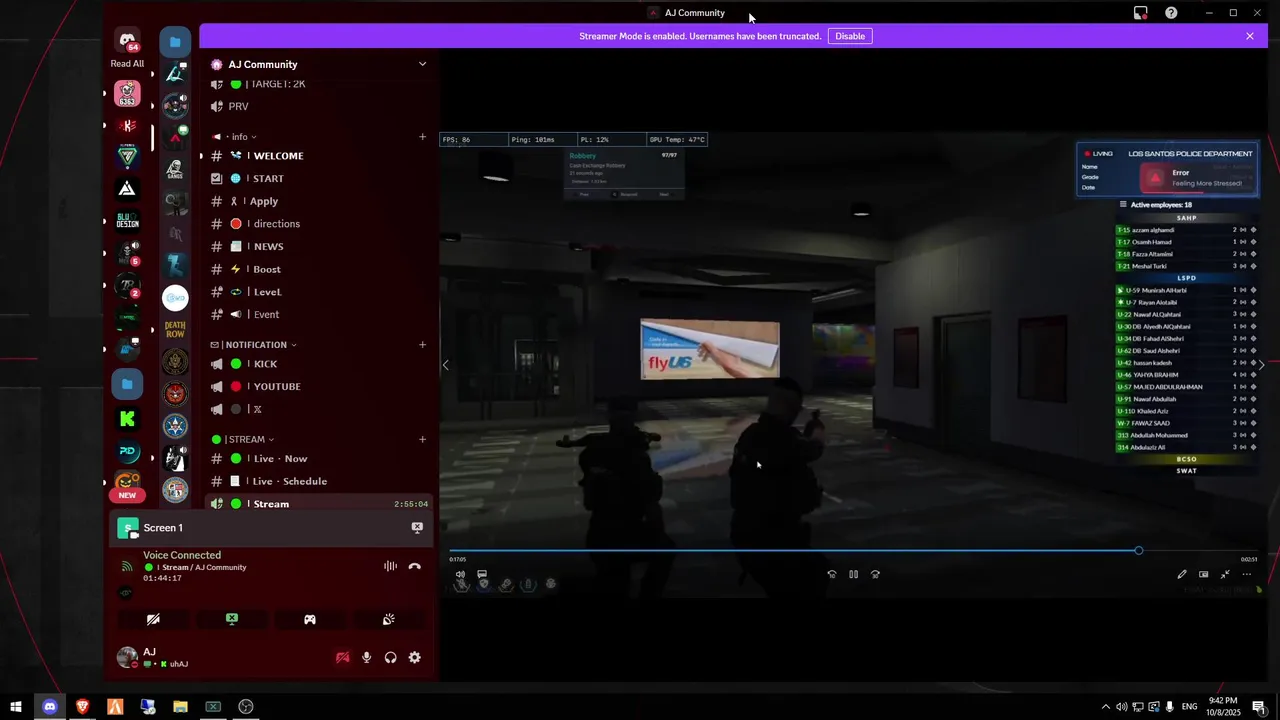Viewport: 1280px width, 720px height.
Task: Open Discord from Windows taskbar
Action: 50,706
